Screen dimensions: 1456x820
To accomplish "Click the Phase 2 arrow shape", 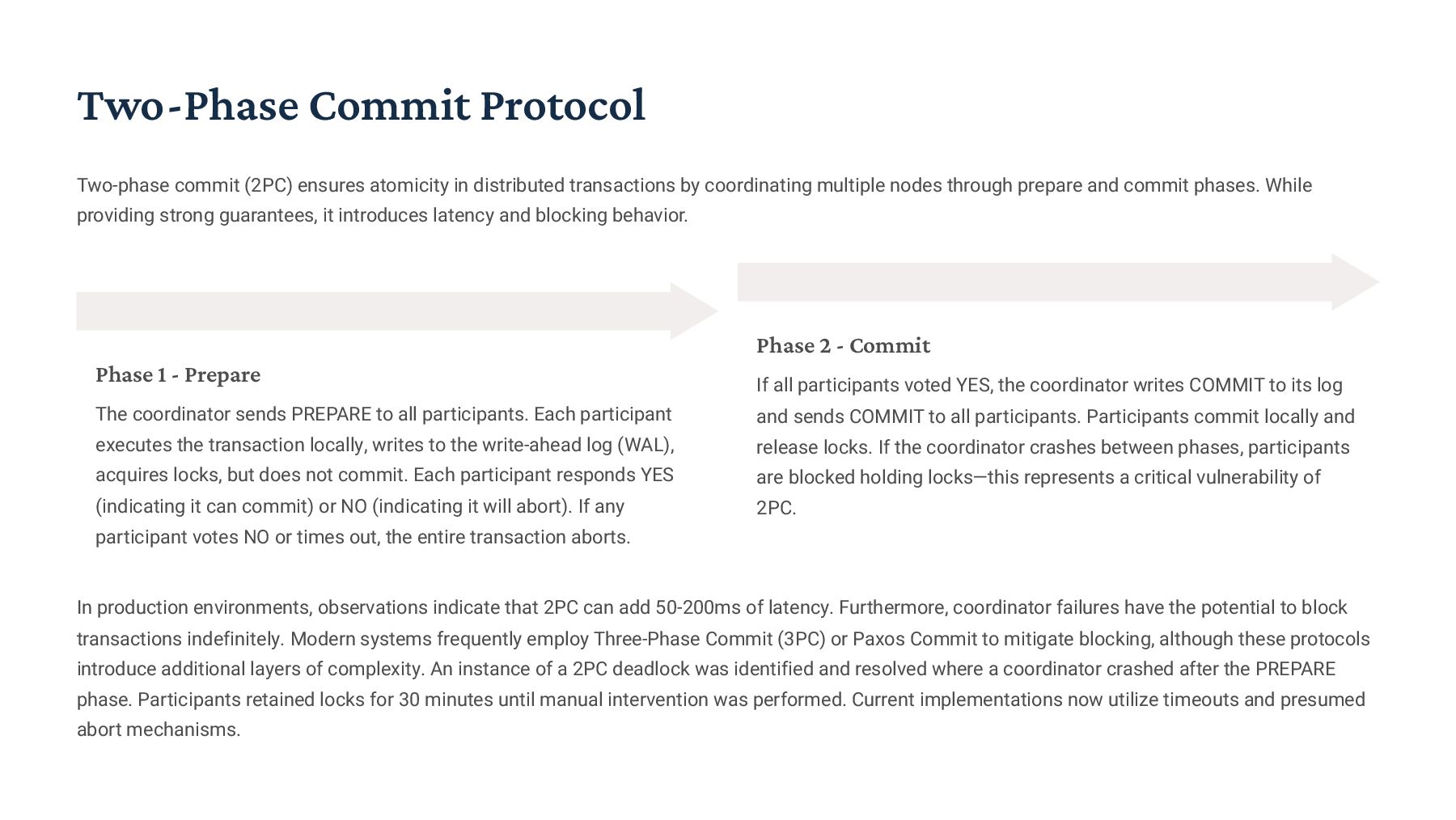I will 1058,282.
